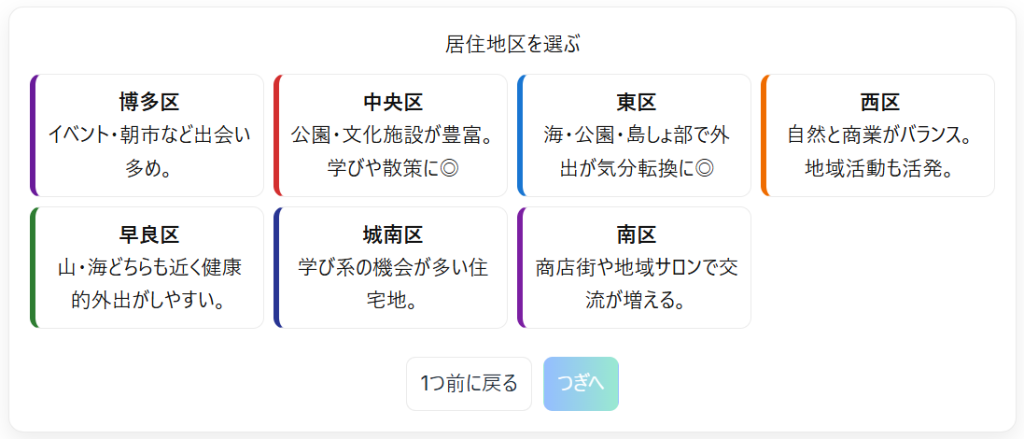Click the つぎへ next button
1024x439 pixels.
click(581, 384)
